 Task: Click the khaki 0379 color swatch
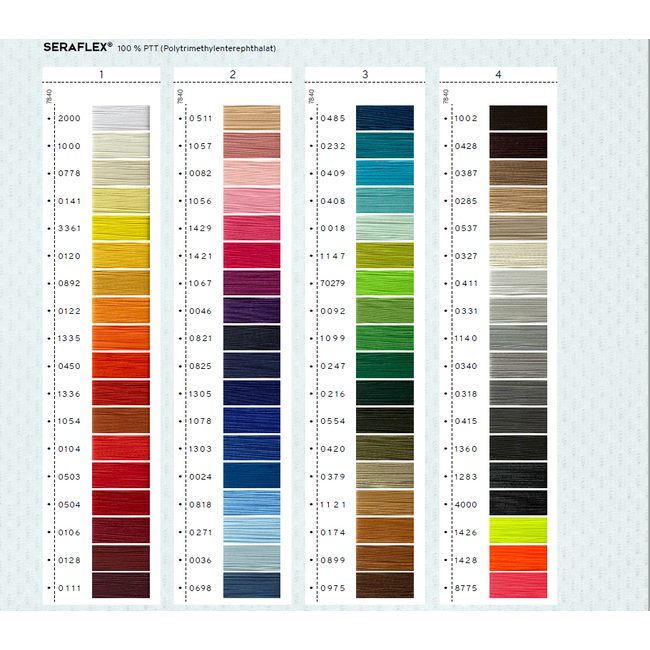coord(384,476)
